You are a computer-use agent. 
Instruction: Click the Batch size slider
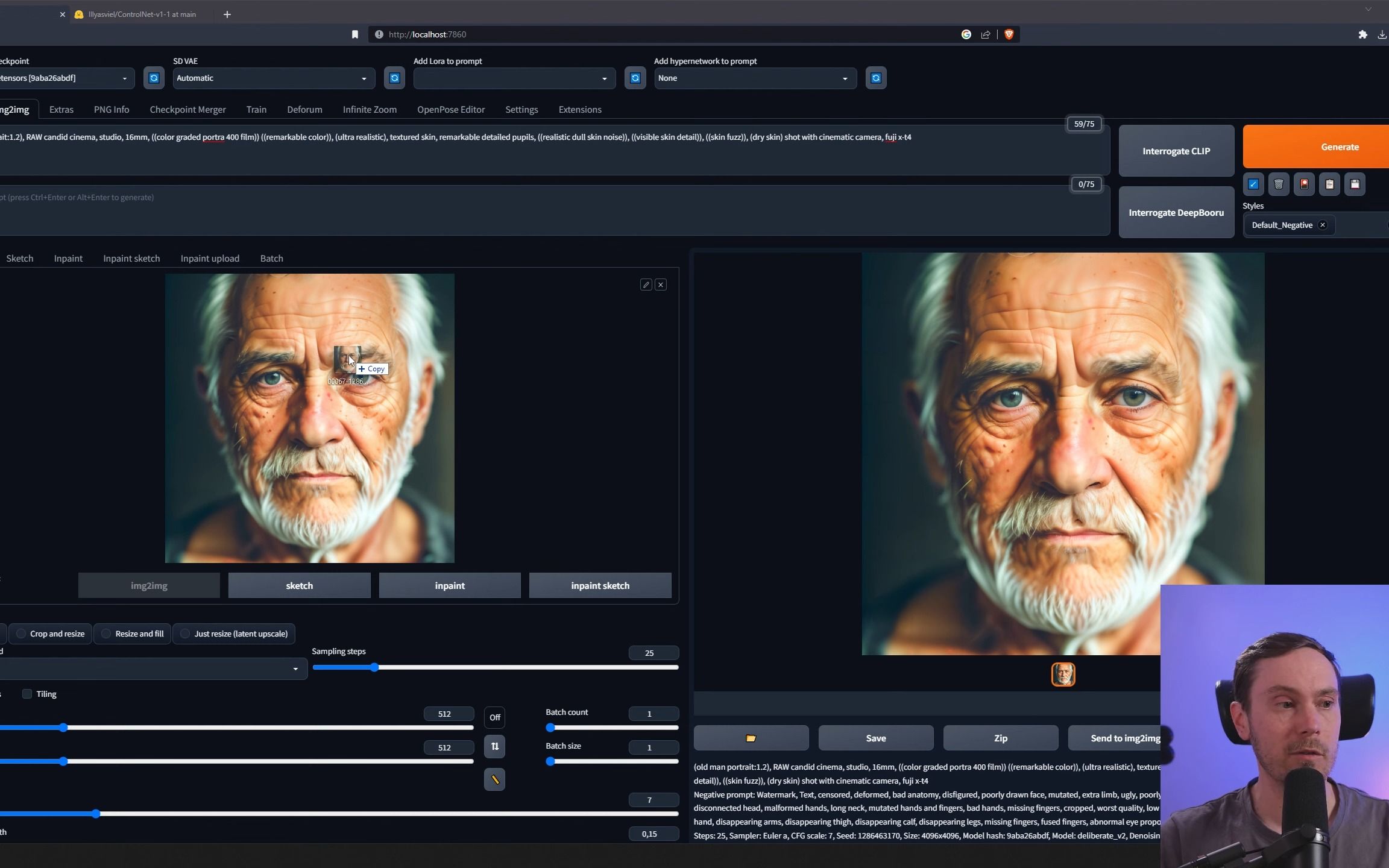tap(613, 762)
